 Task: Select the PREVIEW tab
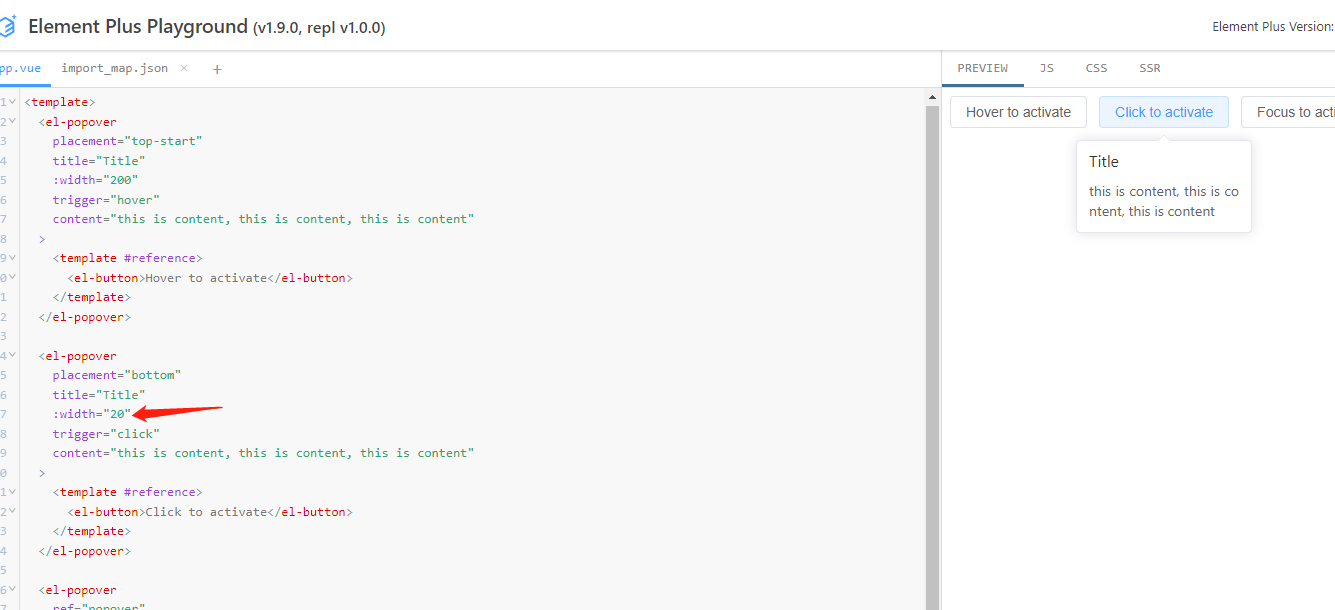click(x=983, y=68)
